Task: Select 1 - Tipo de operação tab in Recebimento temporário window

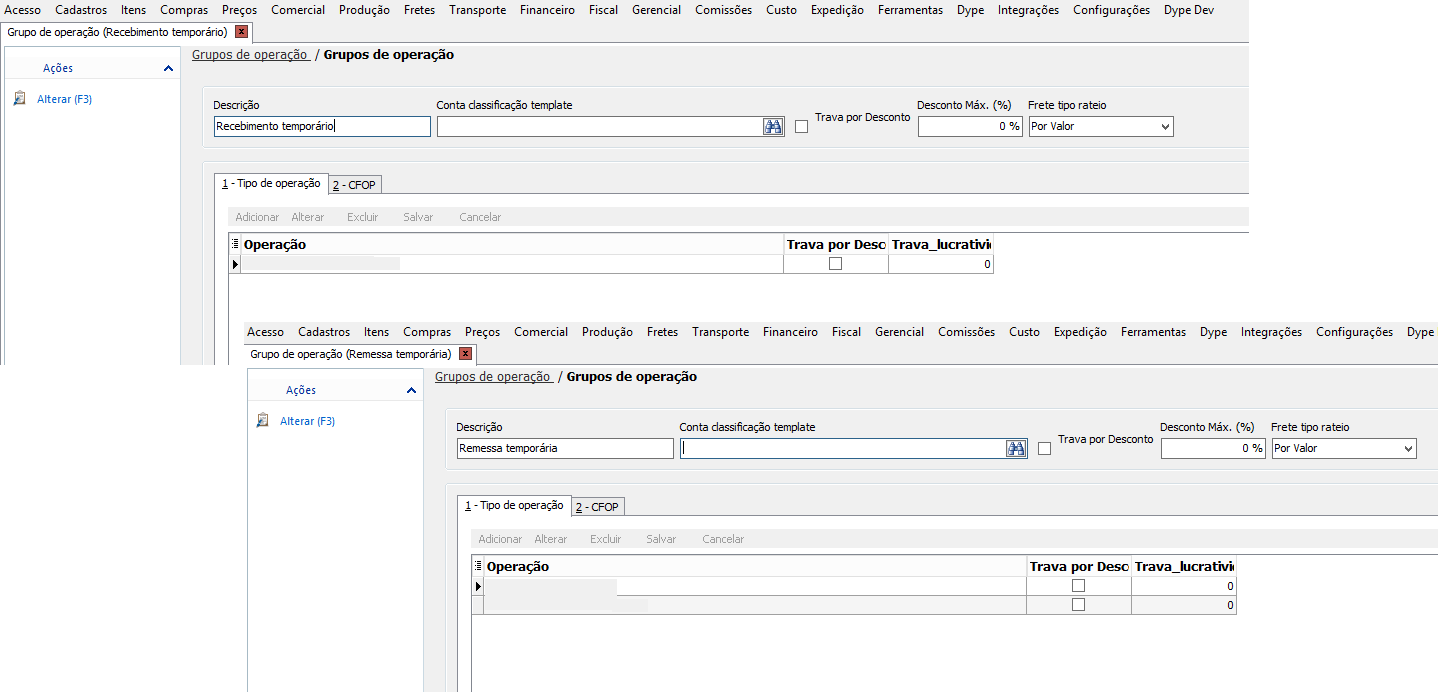Action: pyautogui.click(x=271, y=184)
